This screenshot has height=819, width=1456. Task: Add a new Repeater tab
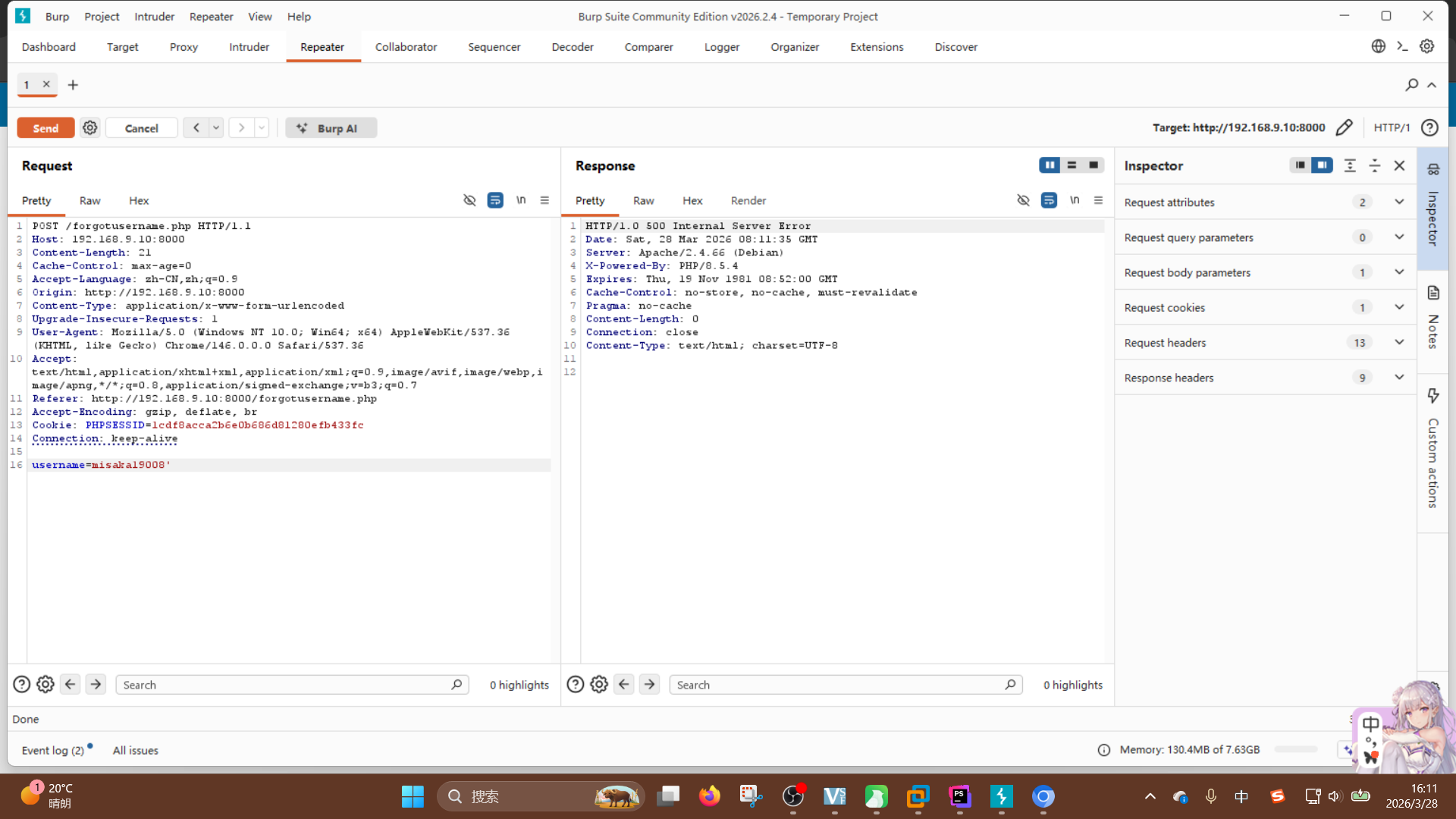73,85
